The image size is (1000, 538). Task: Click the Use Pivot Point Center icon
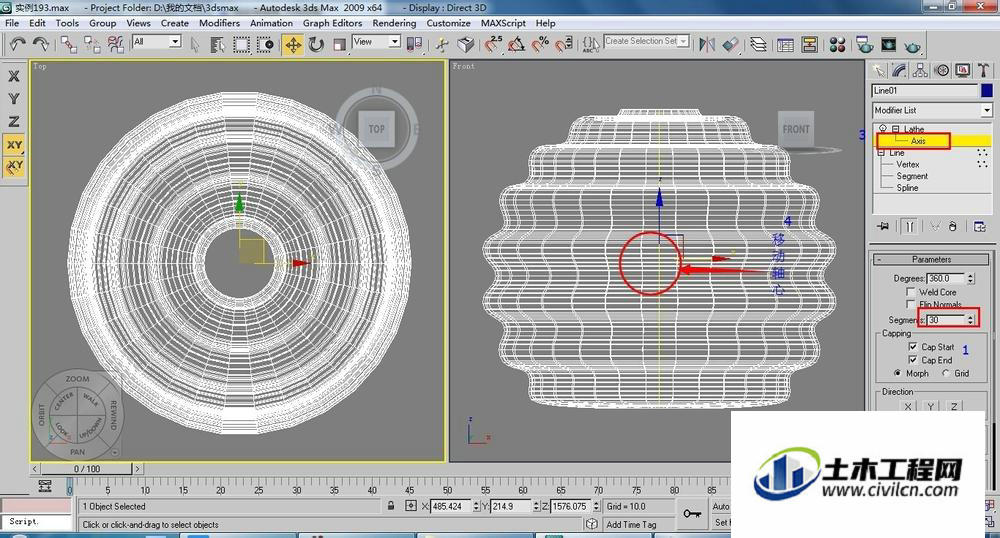[415, 44]
